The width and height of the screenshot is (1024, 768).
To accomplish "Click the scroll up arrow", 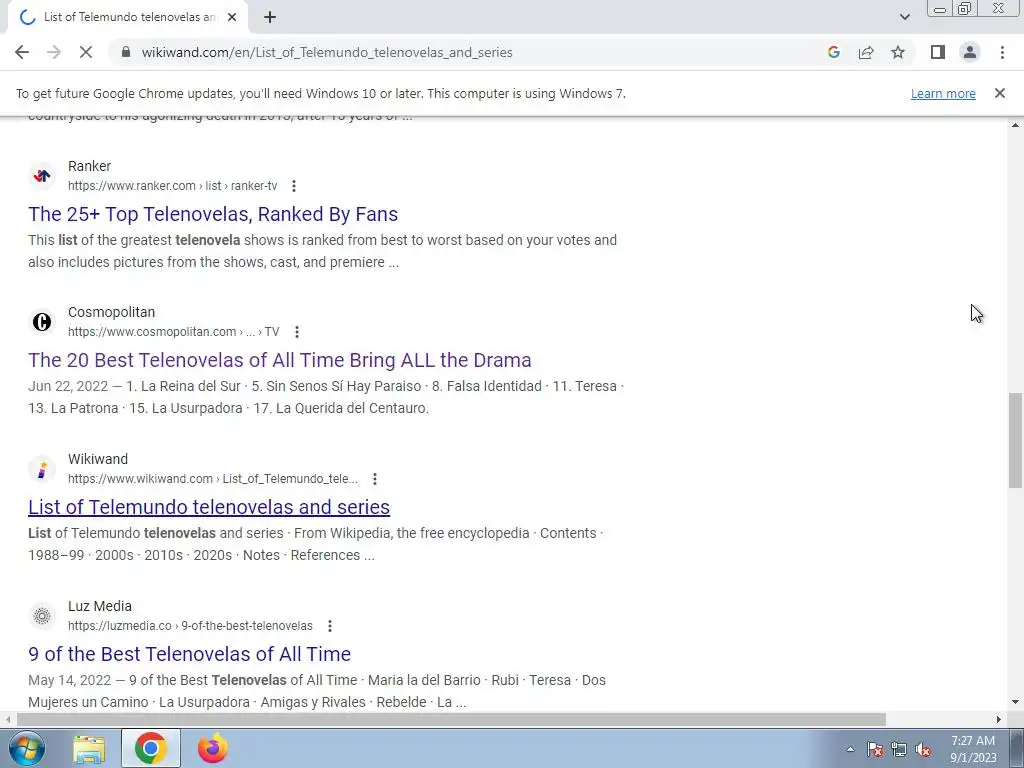I will tap(1015, 125).
